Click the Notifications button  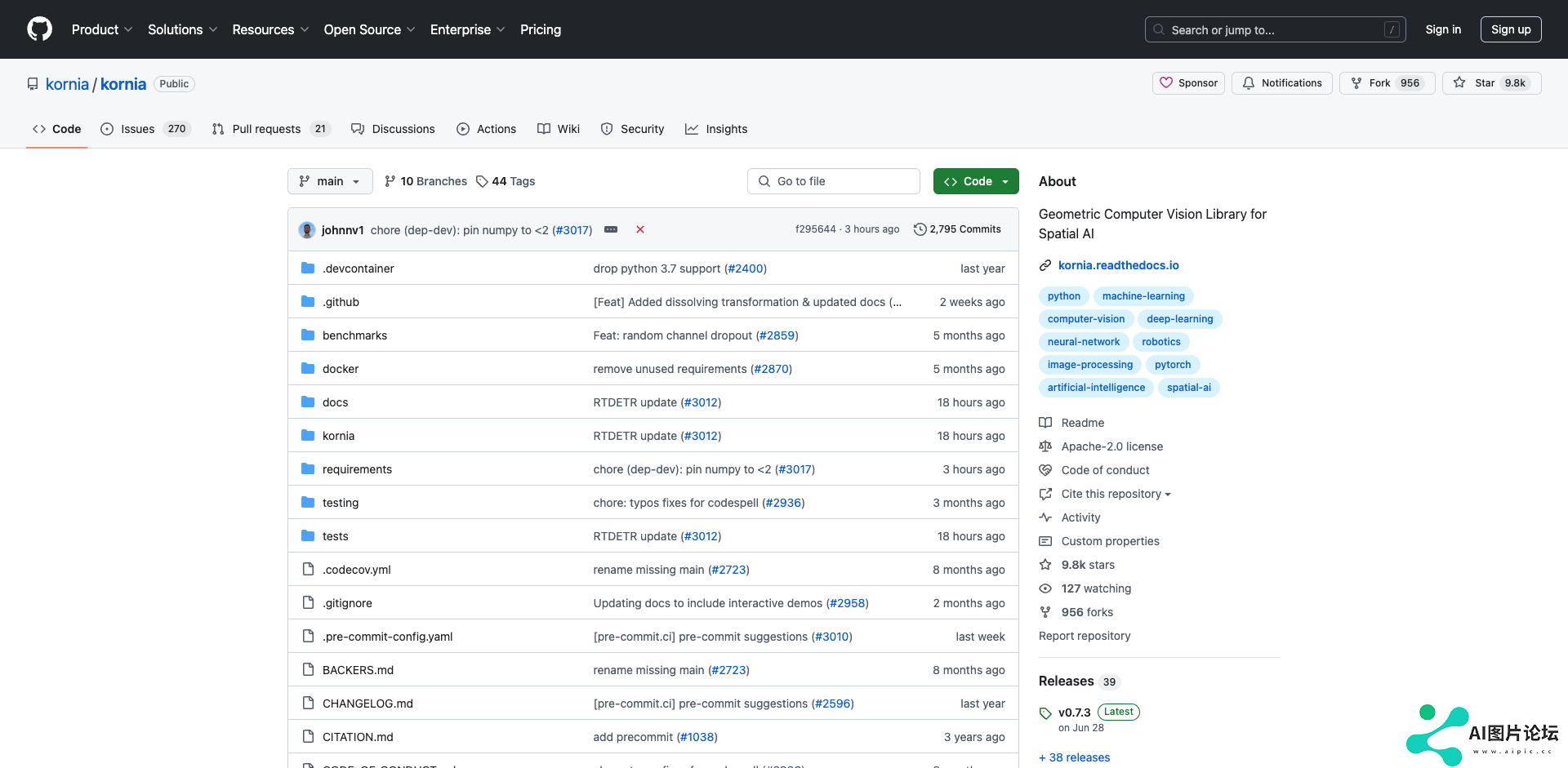(x=1282, y=83)
